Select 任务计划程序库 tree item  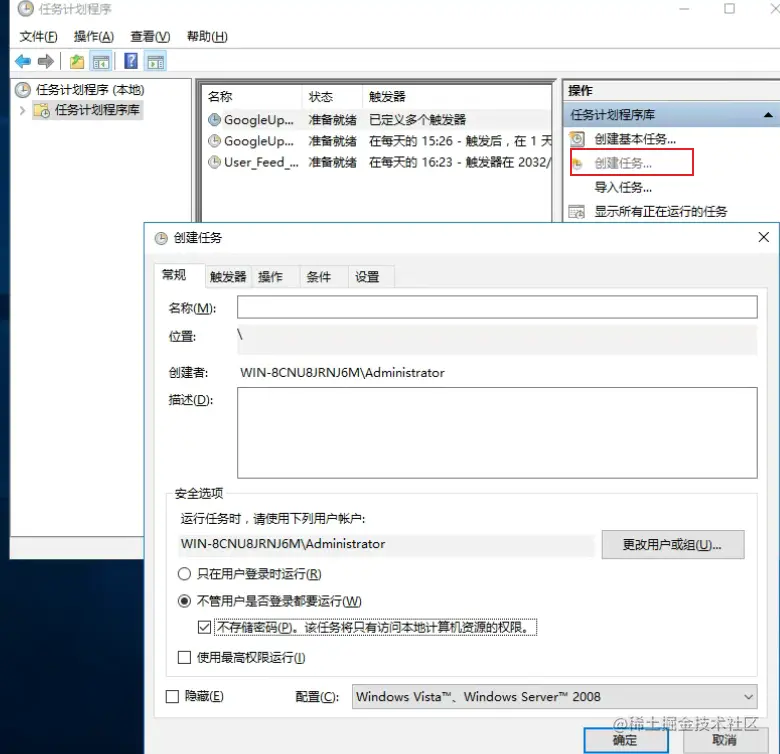click(97, 110)
